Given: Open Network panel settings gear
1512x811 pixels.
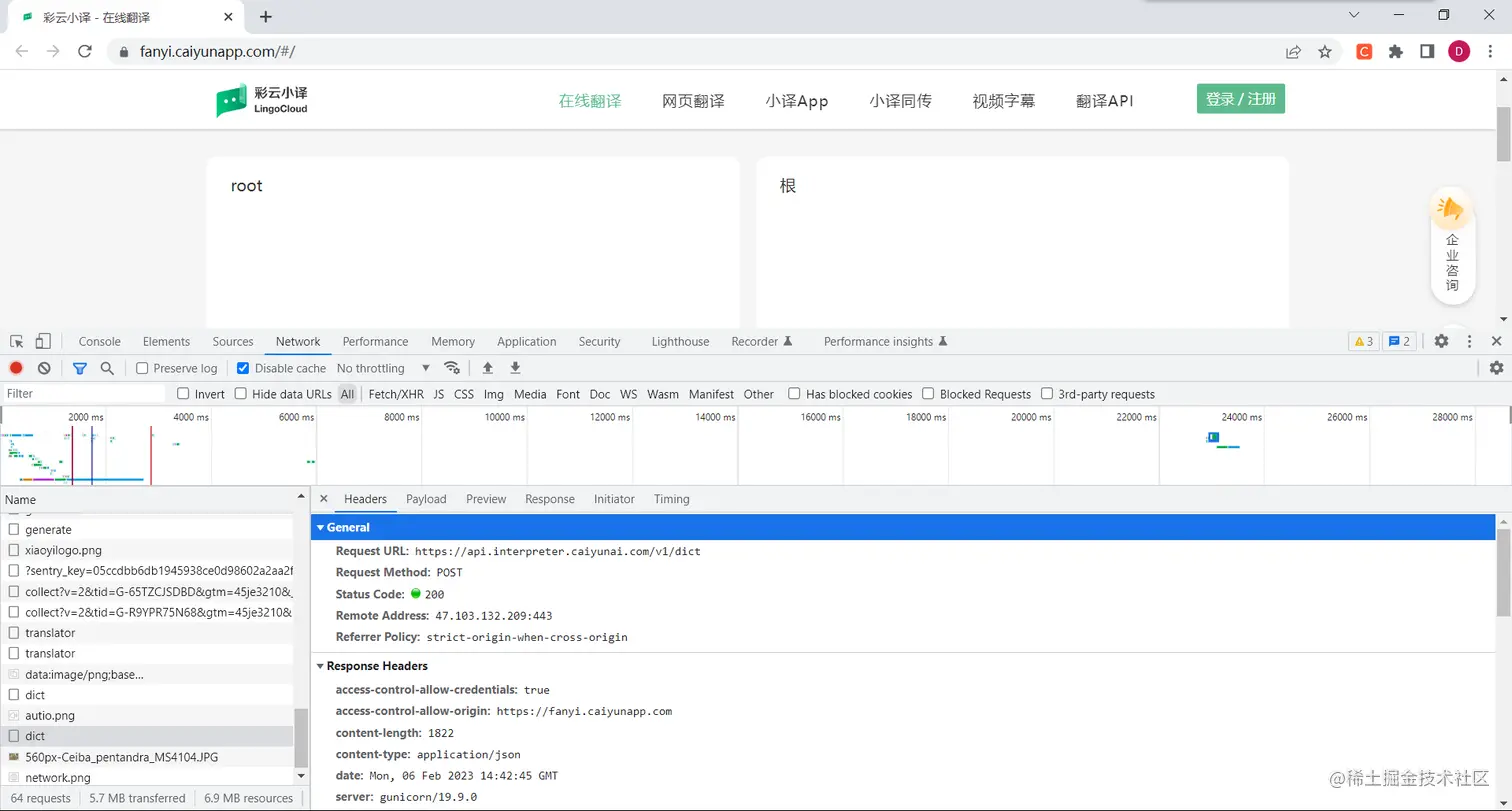Looking at the screenshot, I should (1496, 368).
